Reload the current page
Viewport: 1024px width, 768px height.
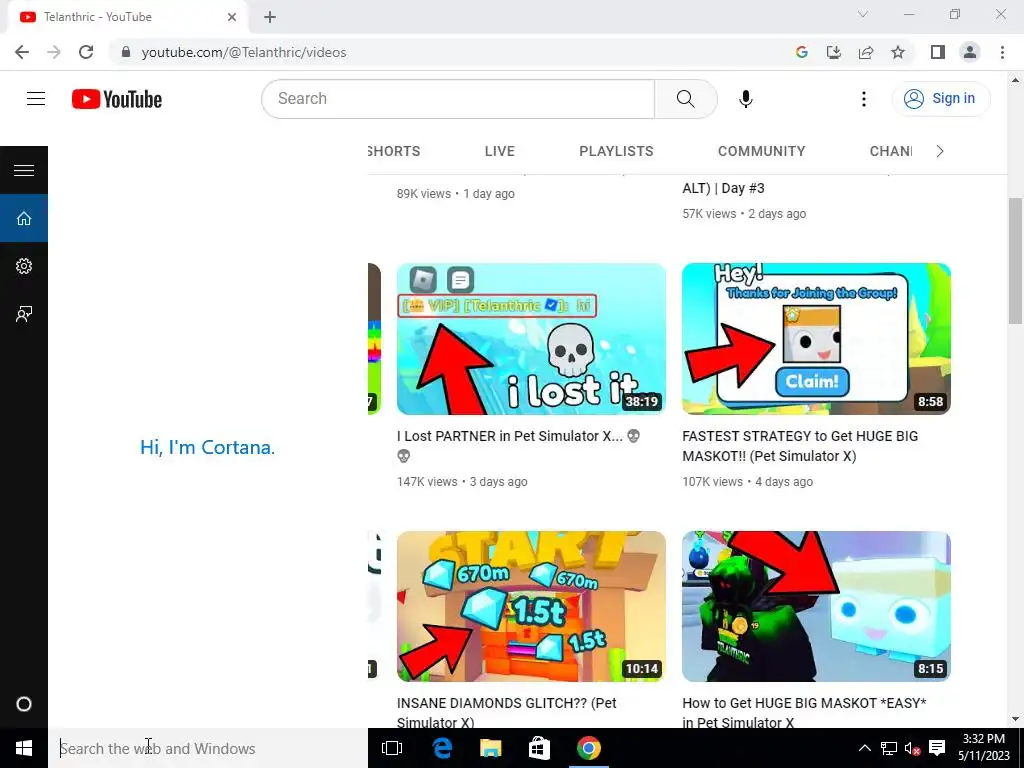[x=86, y=52]
